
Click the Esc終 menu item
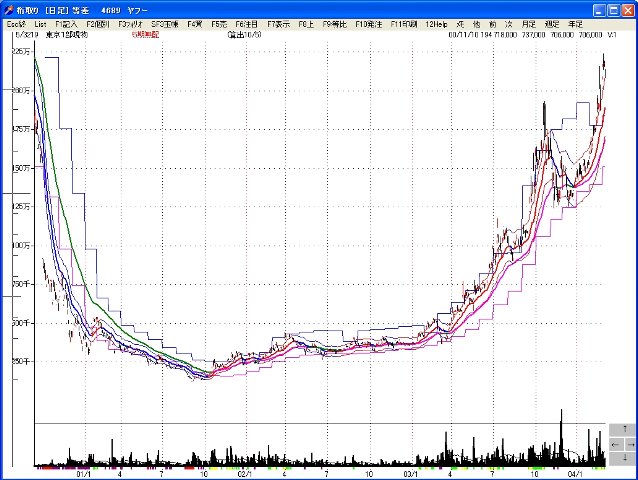click(x=16, y=22)
